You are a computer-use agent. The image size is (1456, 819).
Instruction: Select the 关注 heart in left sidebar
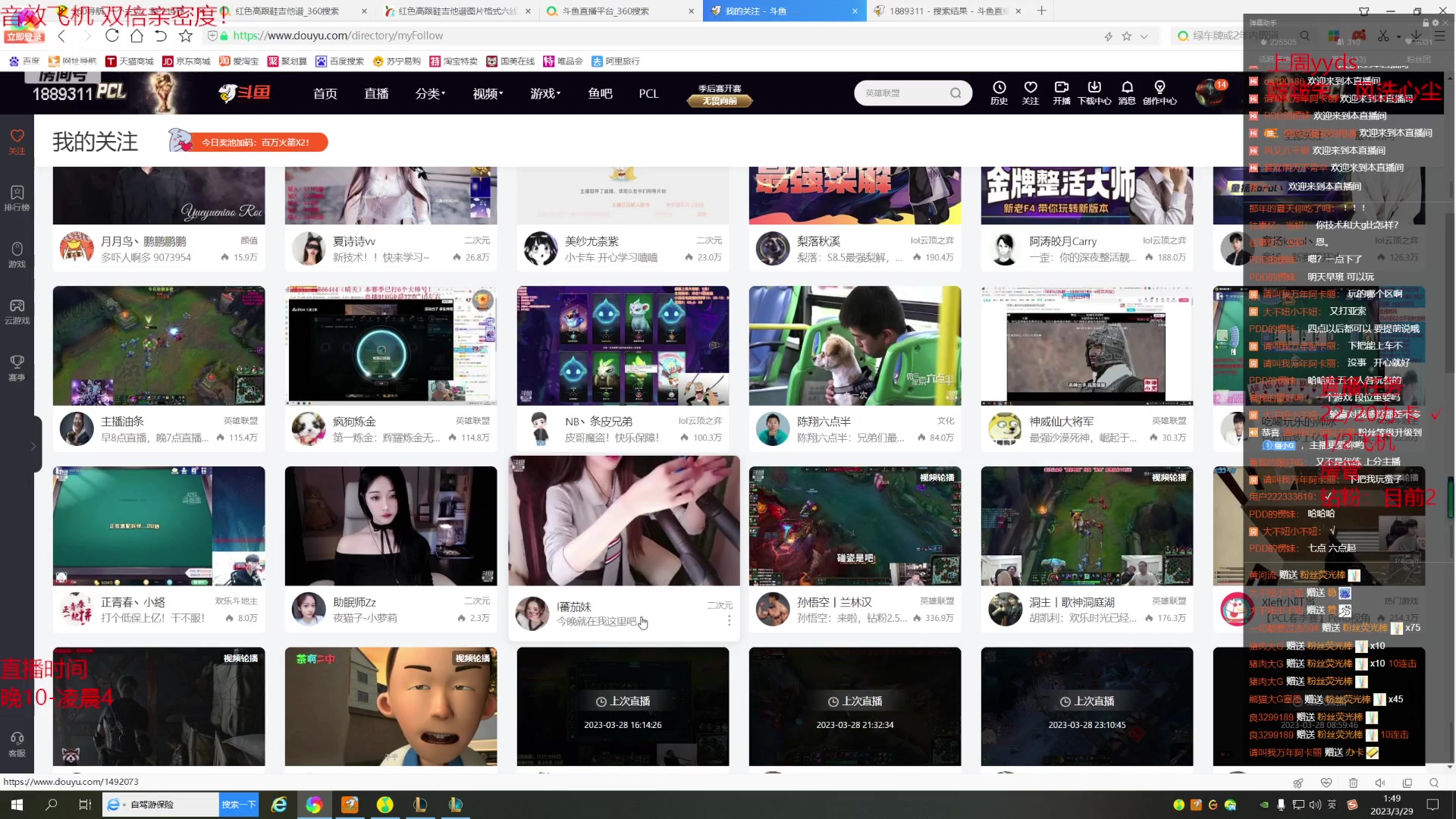click(17, 141)
